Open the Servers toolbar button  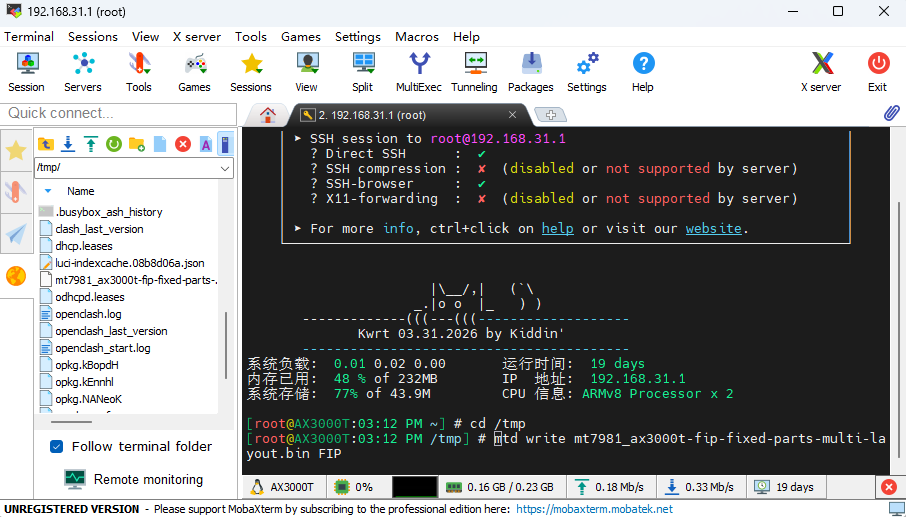point(83,72)
